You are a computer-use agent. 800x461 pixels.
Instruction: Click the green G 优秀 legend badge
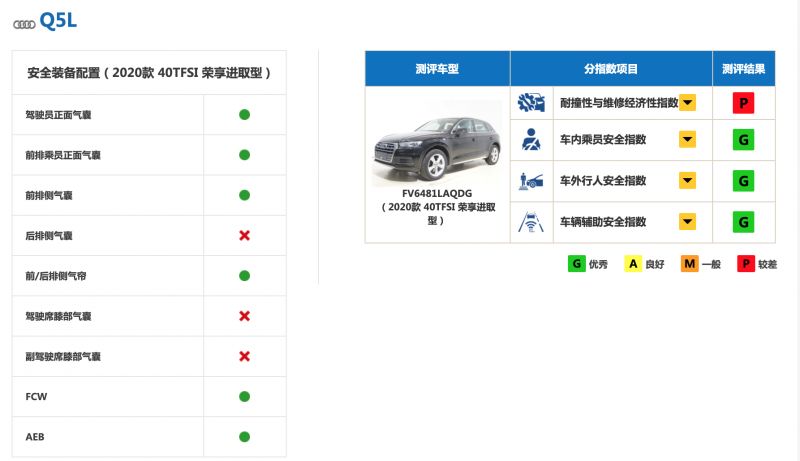[577, 264]
